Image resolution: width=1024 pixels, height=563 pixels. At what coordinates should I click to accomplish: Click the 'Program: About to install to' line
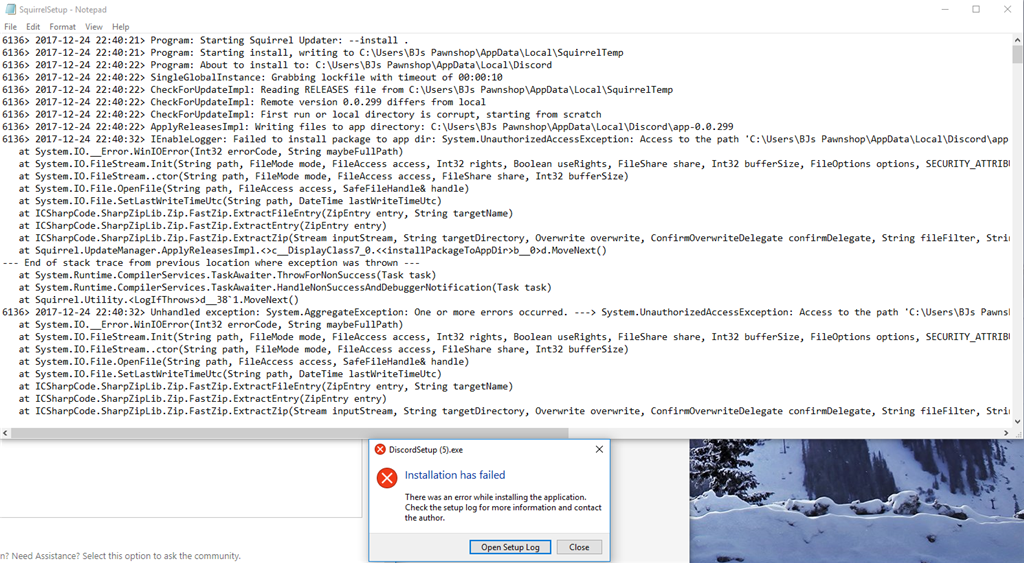click(277, 65)
